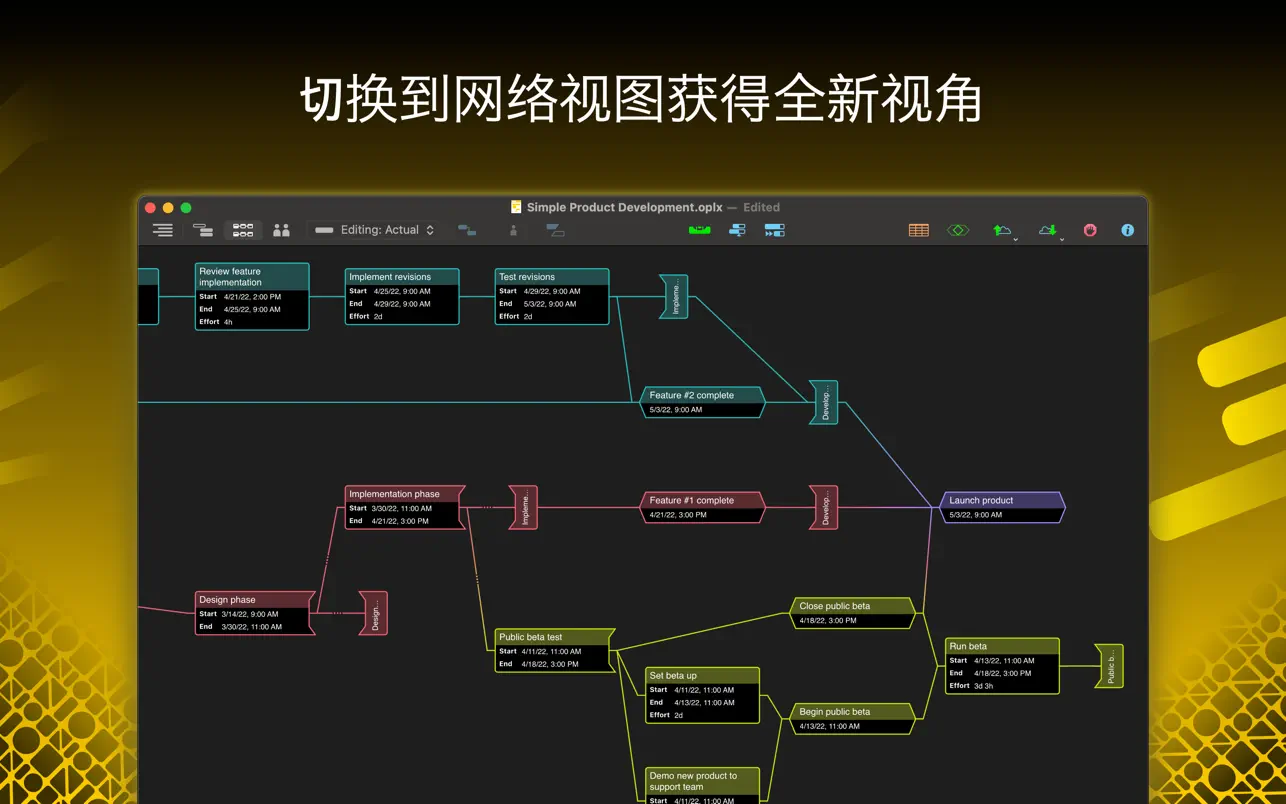
Task: Select the Launch product milestone node
Action: [1002, 507]
